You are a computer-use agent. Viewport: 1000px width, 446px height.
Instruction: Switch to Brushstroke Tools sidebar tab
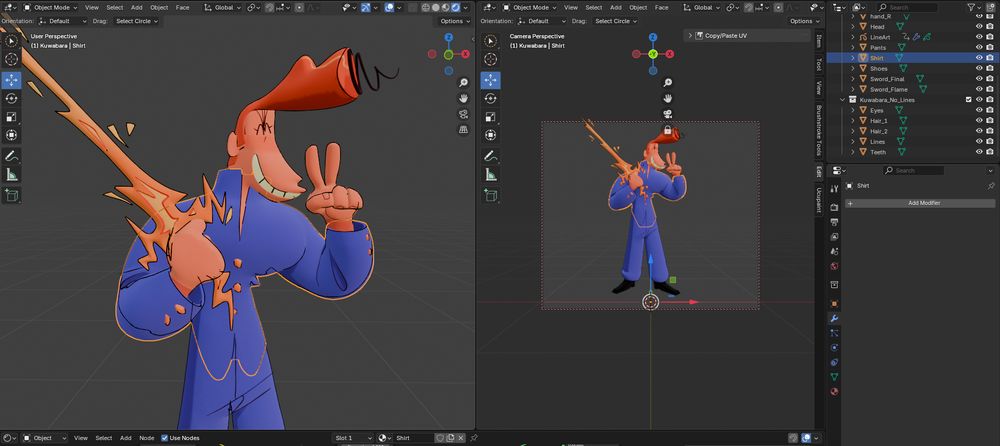(819, 130)
